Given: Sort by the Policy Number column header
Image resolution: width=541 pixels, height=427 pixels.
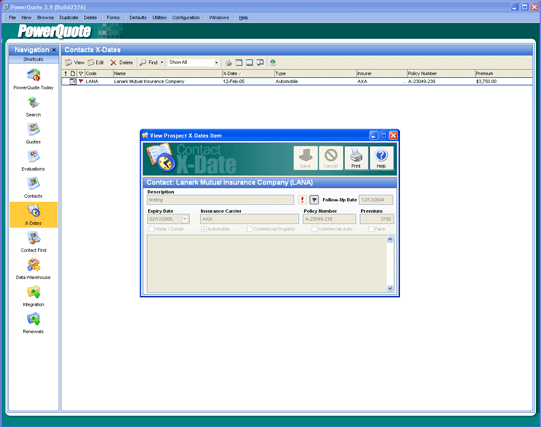Looking at the screenshot, I should pos(441,73).
